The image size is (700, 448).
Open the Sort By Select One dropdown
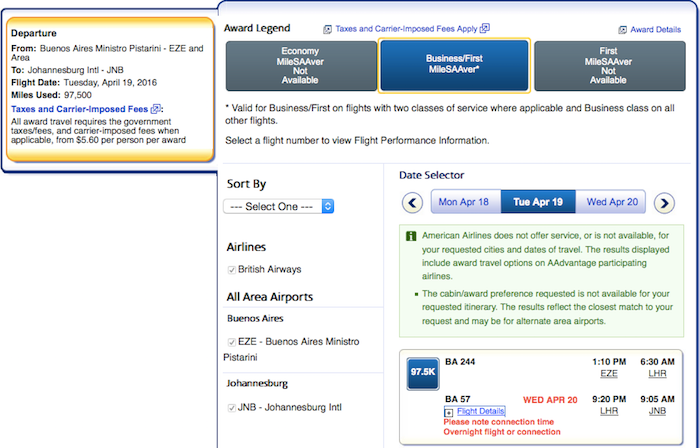click(x=279, y=206)
